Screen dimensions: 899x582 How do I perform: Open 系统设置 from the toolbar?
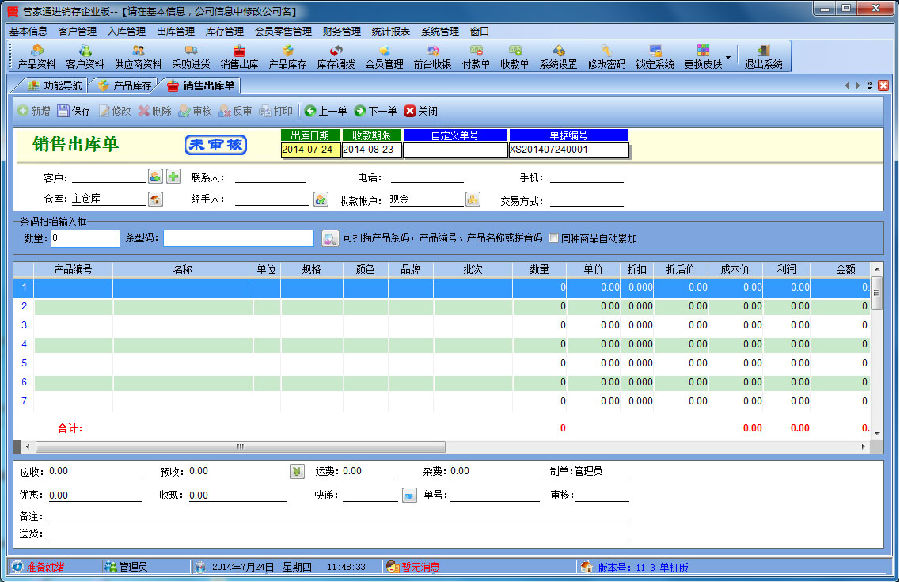click(558, 56)
